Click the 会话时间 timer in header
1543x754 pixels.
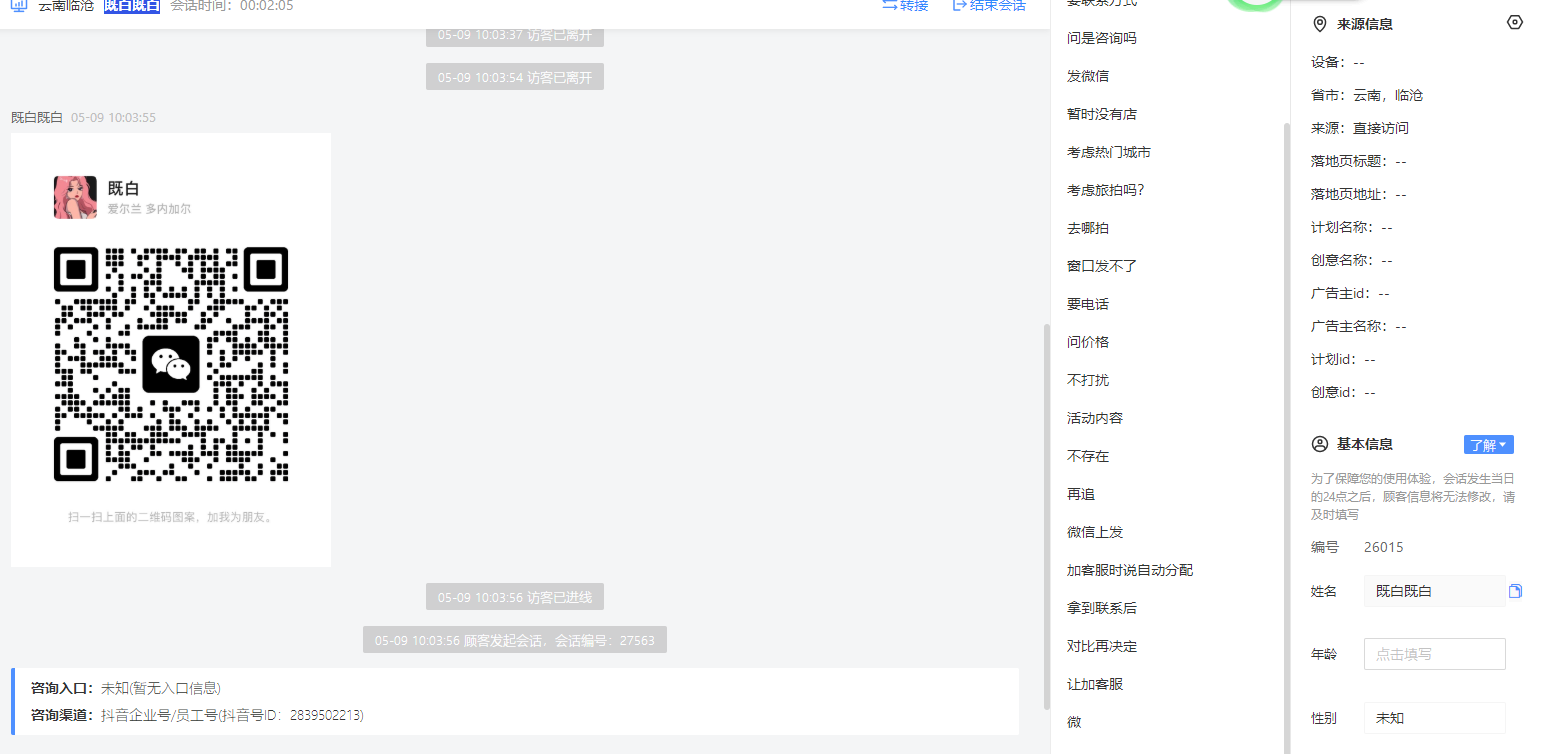(232, 6)
